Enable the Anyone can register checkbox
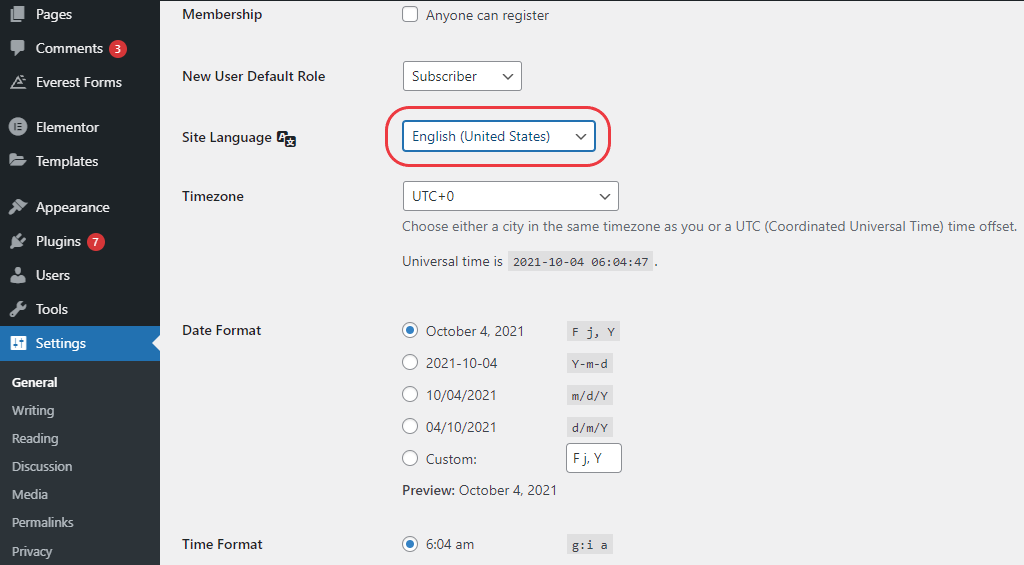The width and height of the screenshot is (1024, 565). coord(410,14)
